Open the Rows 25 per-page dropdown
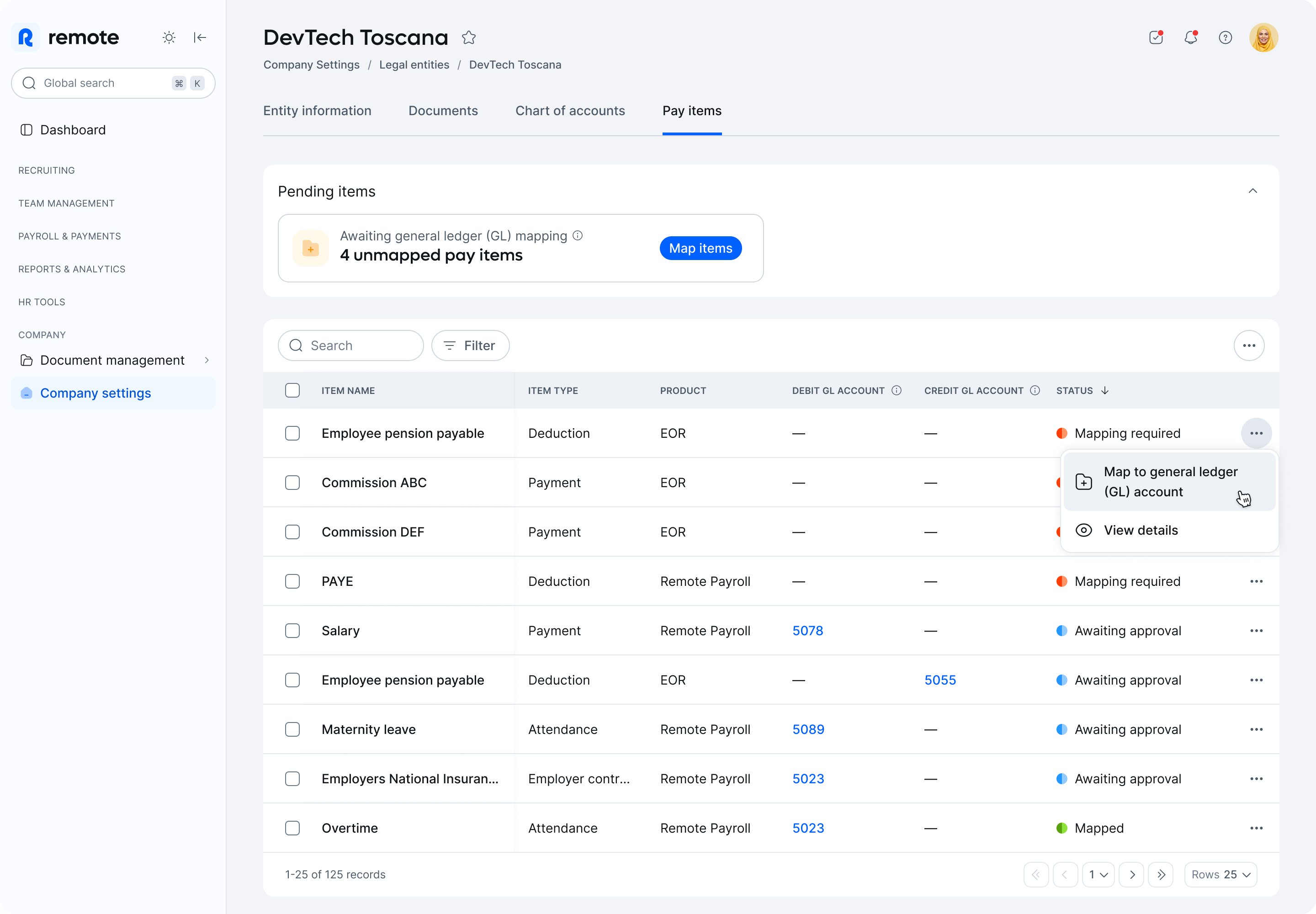The width and height of the screenshot is (1316, 914). [x=1220, y=875]
